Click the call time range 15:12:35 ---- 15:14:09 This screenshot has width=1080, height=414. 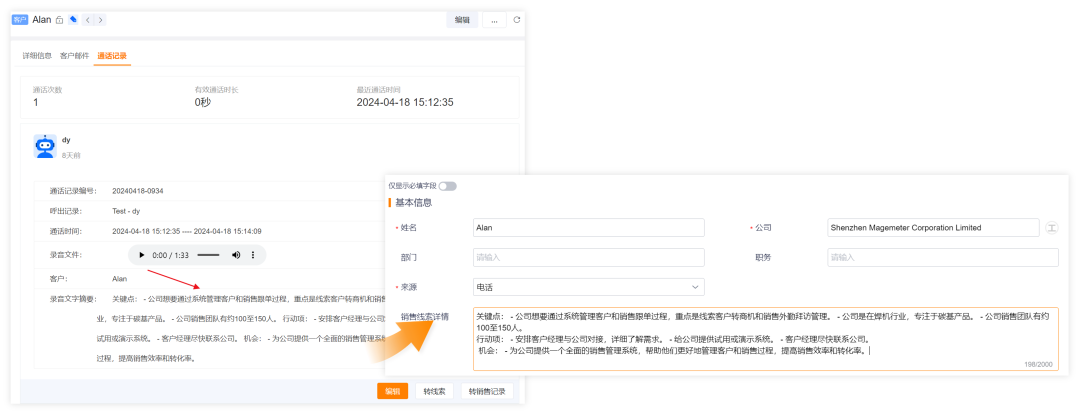pyautogui.click(x=187, y=231)
